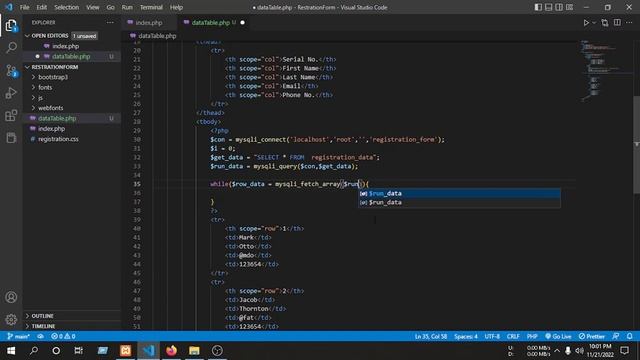640x360 pixels.
Task: Open the Help menu
Action: (176, 7)
